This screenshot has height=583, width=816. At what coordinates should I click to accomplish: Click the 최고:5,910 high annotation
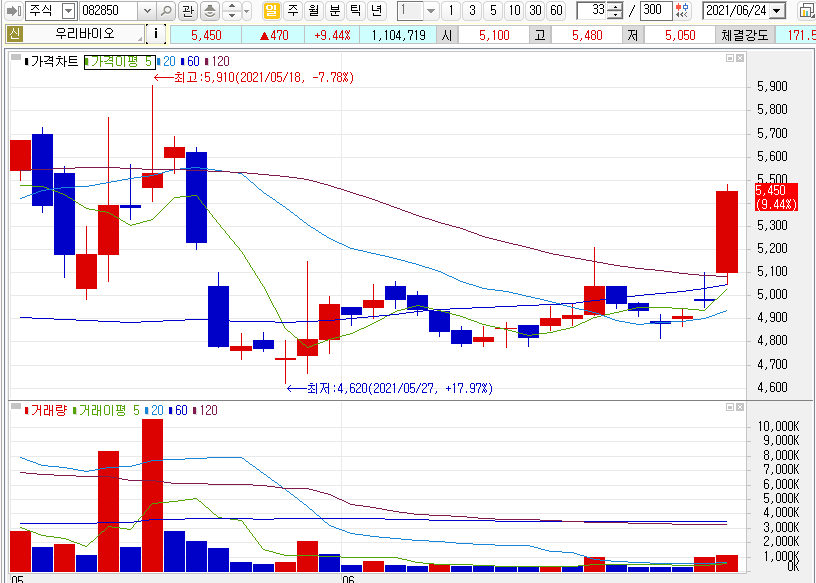(x=254, y=78)
